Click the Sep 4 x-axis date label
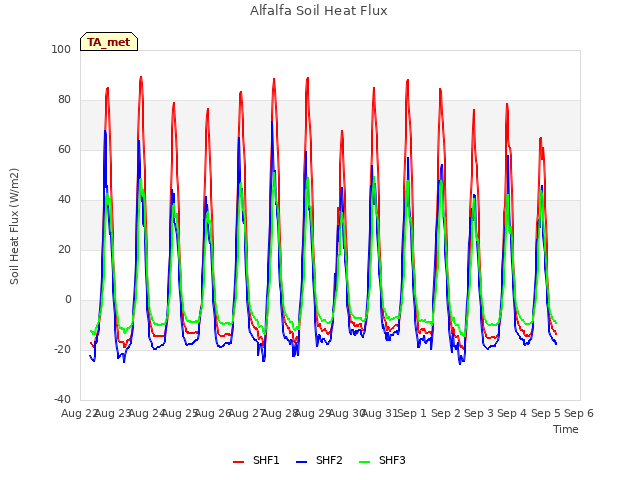 (512, 413)
